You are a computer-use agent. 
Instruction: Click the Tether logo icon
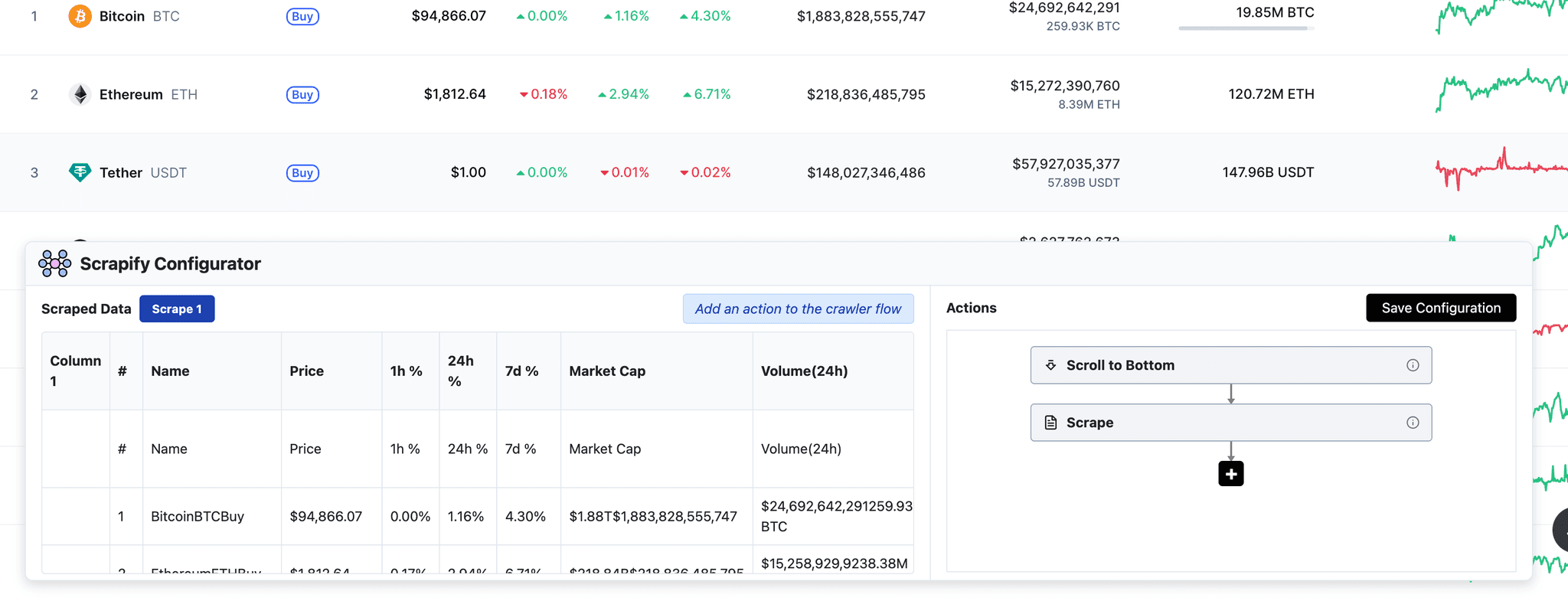click(80, 172)
